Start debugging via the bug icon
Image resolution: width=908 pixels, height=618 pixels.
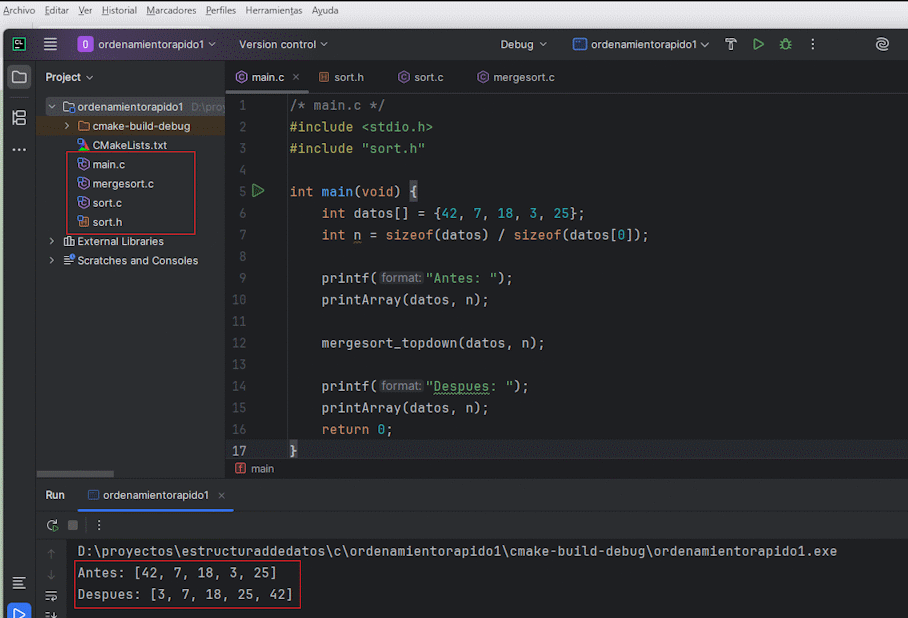coord(785,44)
